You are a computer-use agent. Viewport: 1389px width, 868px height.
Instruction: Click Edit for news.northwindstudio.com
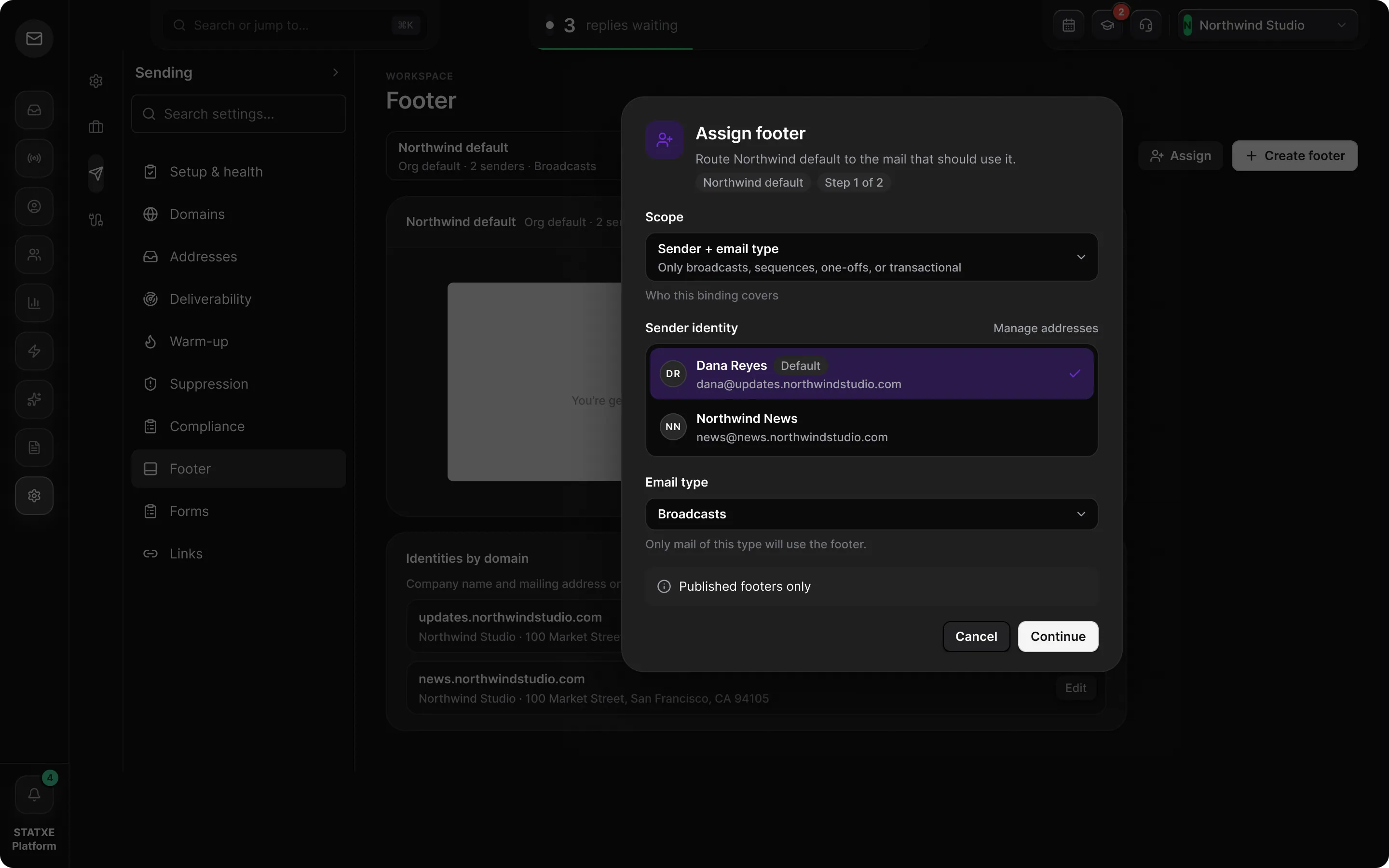point(1076,688)
